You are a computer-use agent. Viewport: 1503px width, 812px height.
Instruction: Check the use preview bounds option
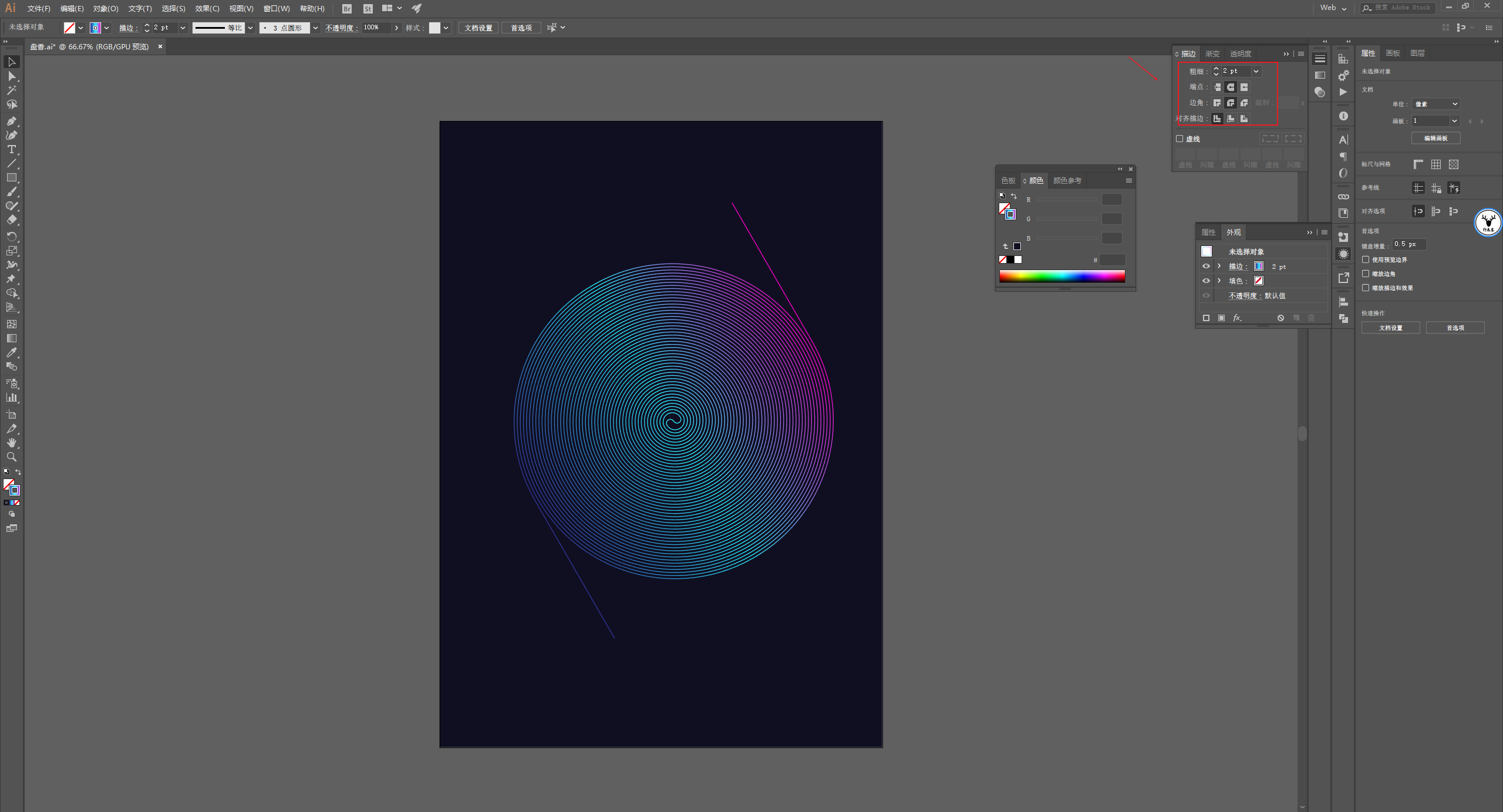[1366, 260]
